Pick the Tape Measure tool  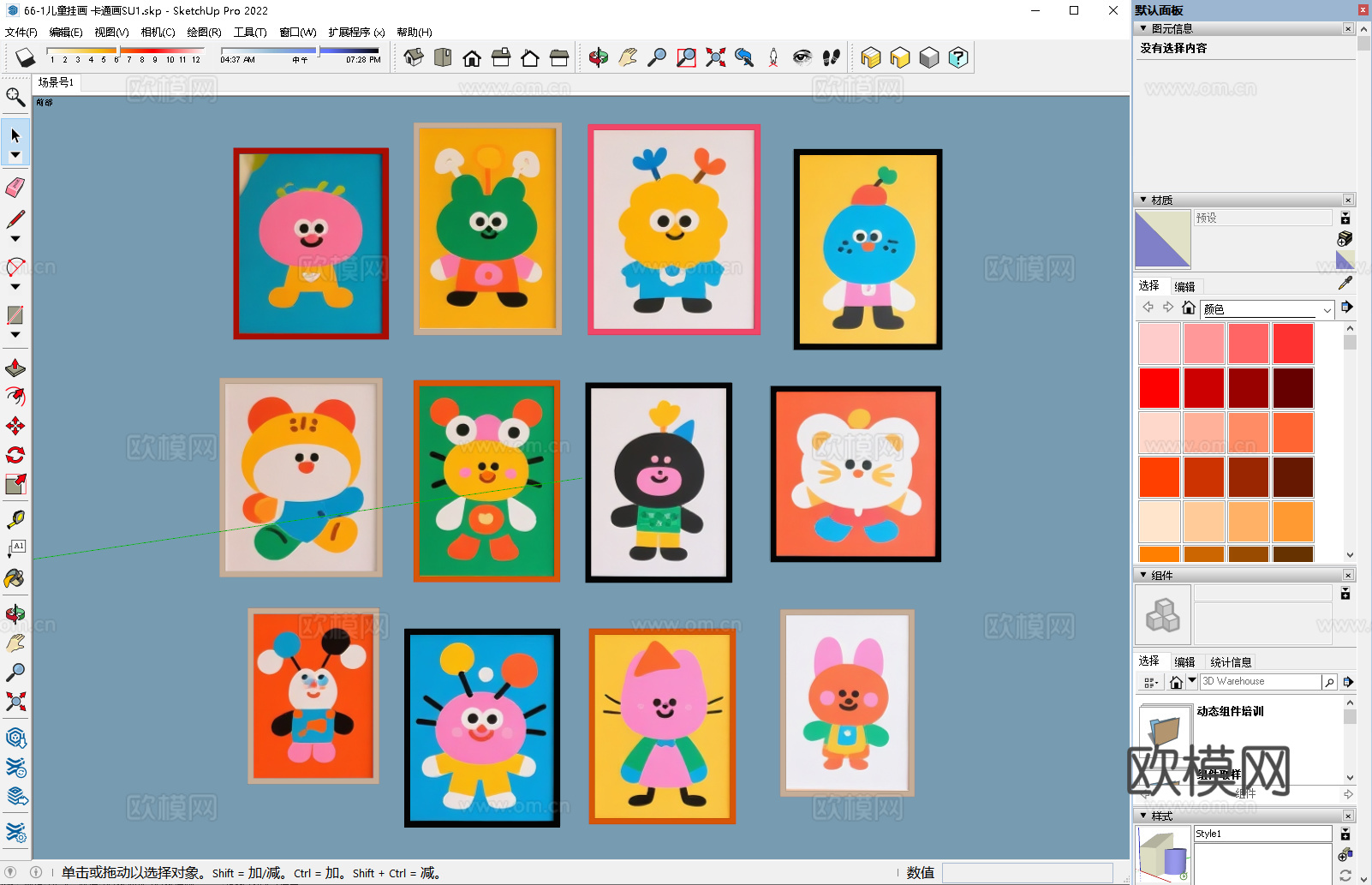point(15,519)
